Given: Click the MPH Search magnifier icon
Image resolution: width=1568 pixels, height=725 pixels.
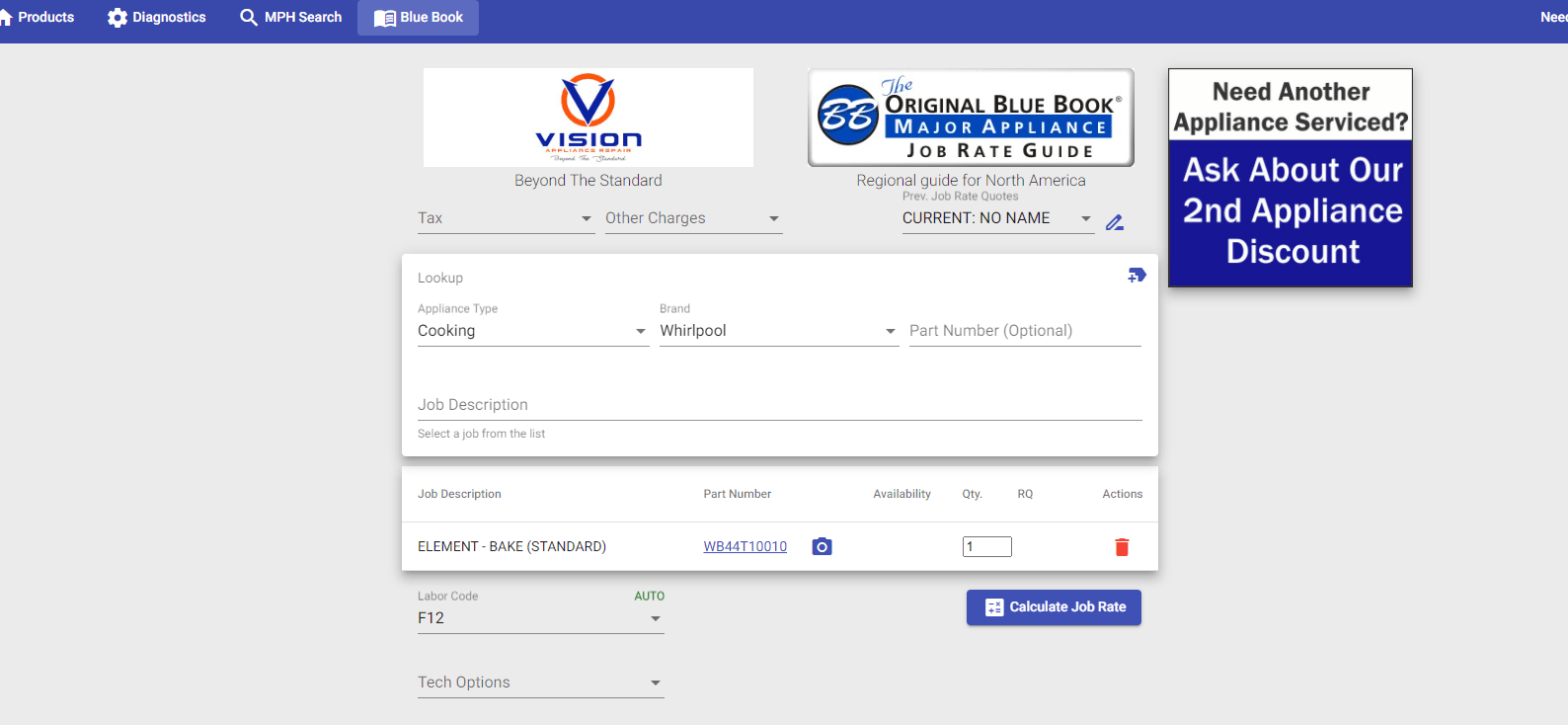Looking at the screenshot, I should point(249,18).
